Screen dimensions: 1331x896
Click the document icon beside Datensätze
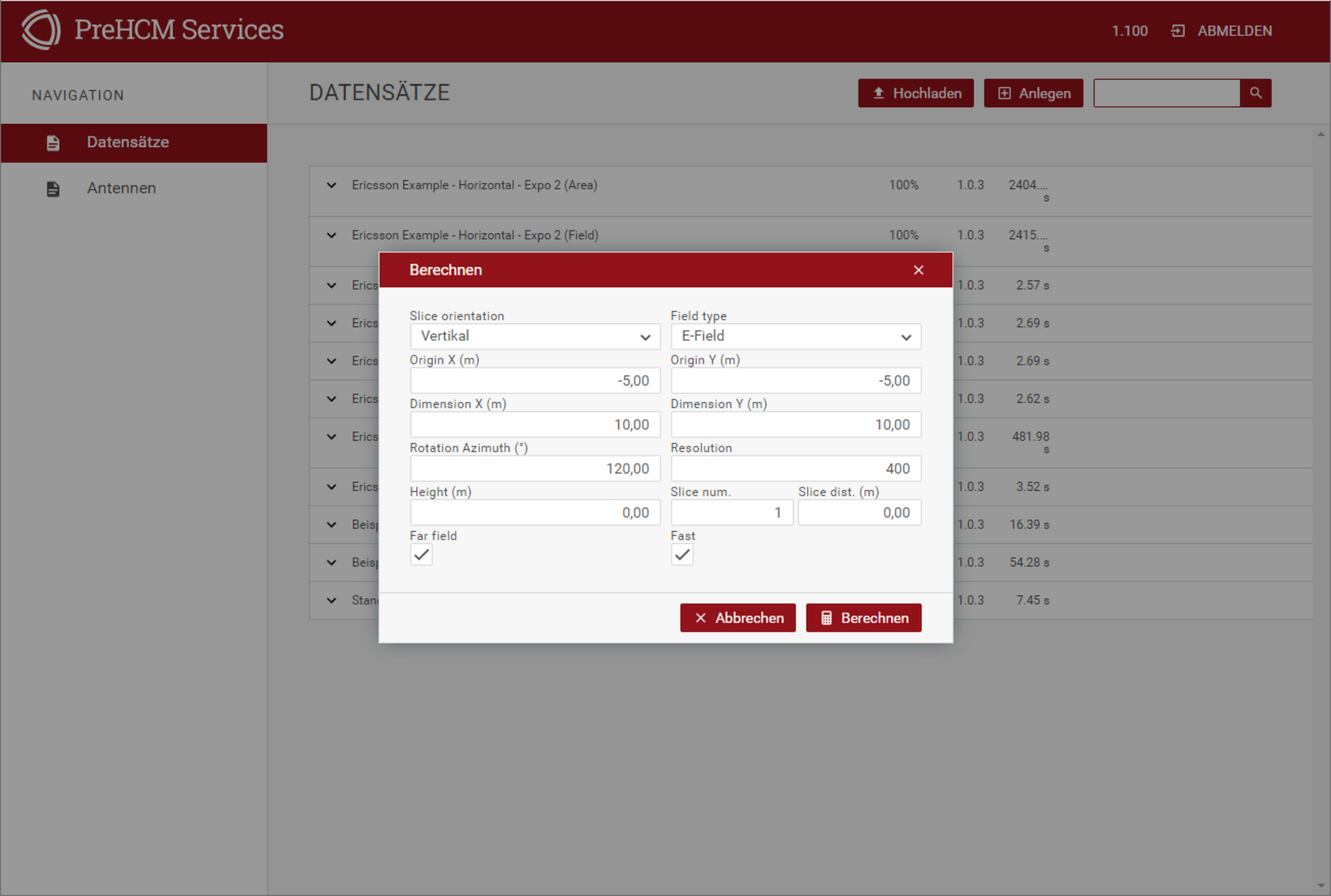click(x=53, y=143)
